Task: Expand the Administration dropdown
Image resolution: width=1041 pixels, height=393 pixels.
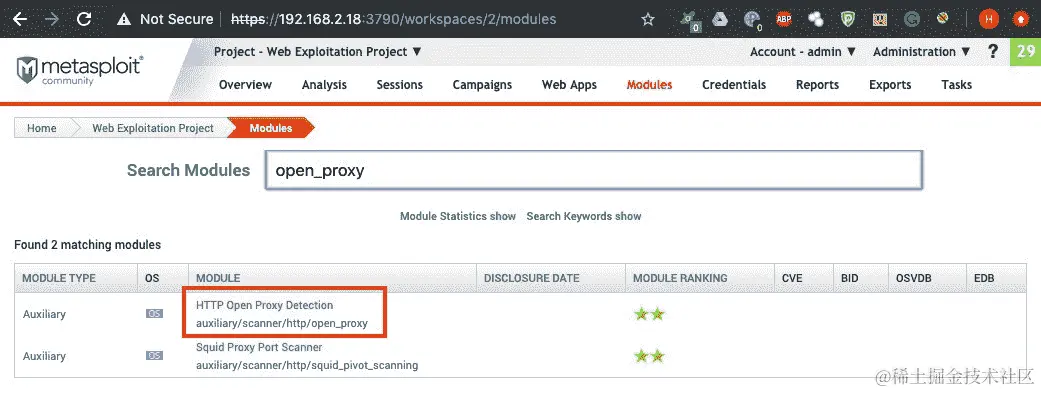Action: pos(921,52)
